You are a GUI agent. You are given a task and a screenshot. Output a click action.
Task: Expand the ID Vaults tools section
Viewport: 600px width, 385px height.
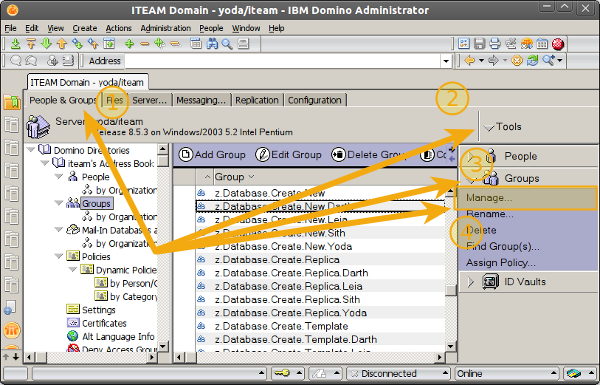[471, 282]
